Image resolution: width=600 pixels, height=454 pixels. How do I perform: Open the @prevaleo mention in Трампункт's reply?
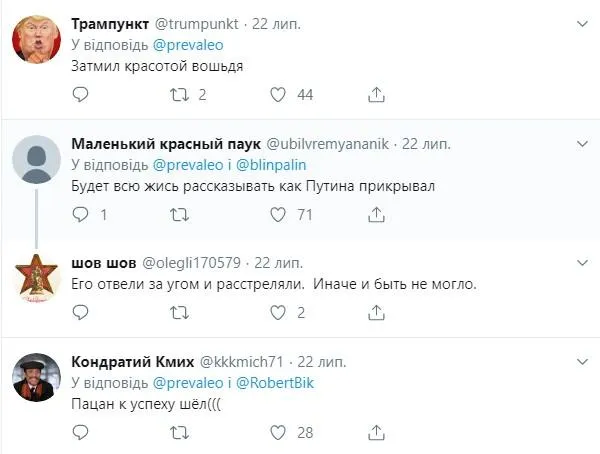(x=190, y=43)
